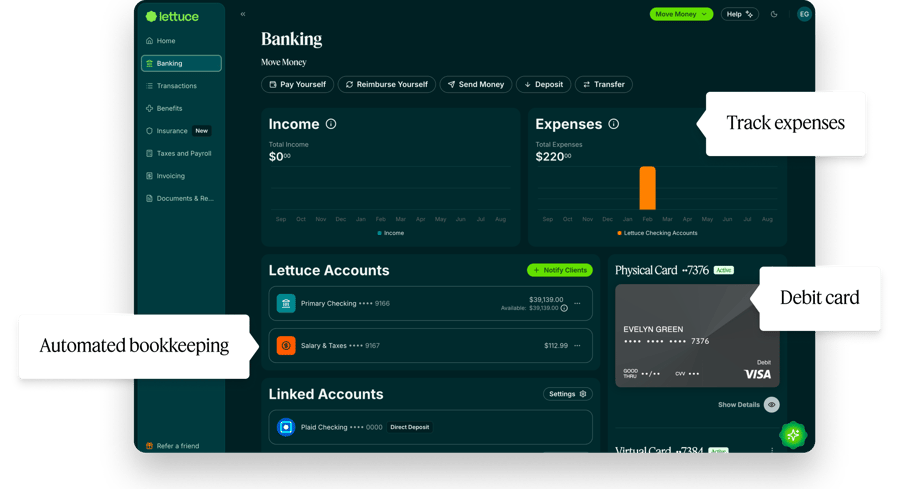
Task: Click Pay Yourself button
Action: tap(297, 84)
